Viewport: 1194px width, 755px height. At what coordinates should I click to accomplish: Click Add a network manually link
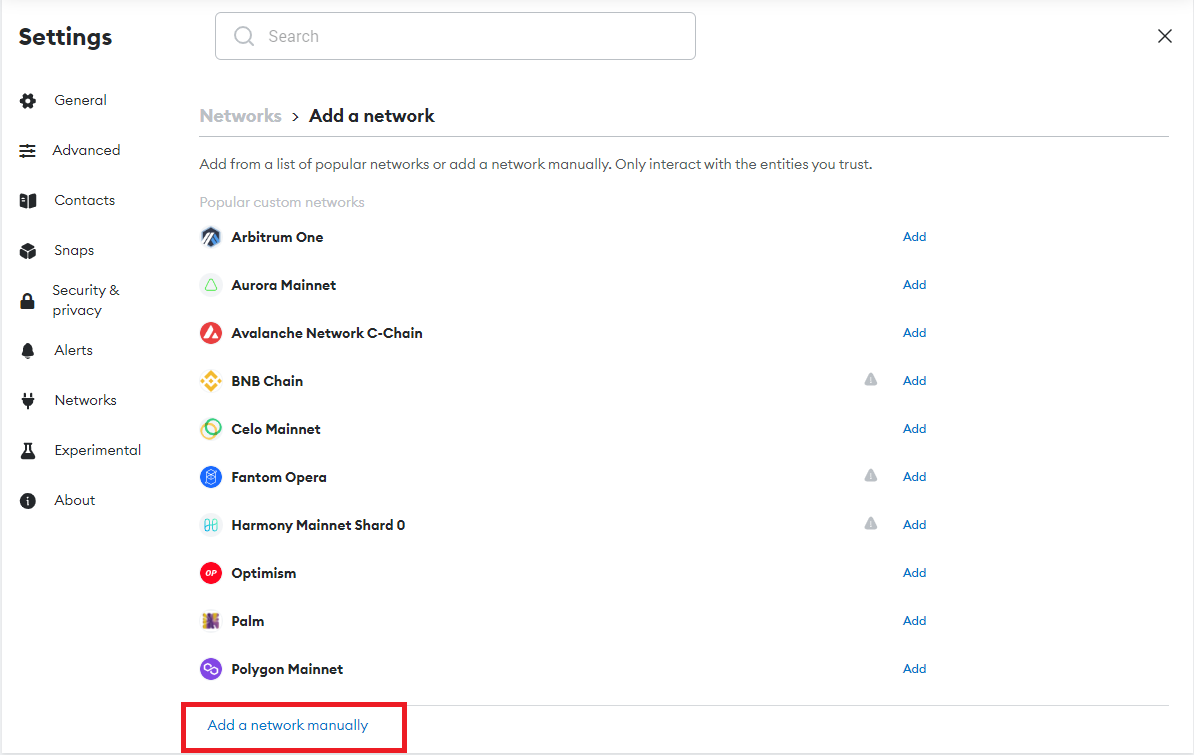pos(288,725)
